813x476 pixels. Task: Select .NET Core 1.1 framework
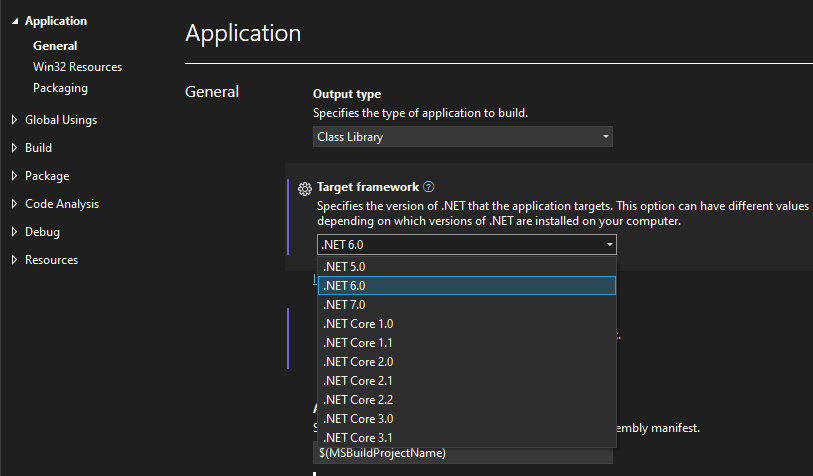coord(467,343)
